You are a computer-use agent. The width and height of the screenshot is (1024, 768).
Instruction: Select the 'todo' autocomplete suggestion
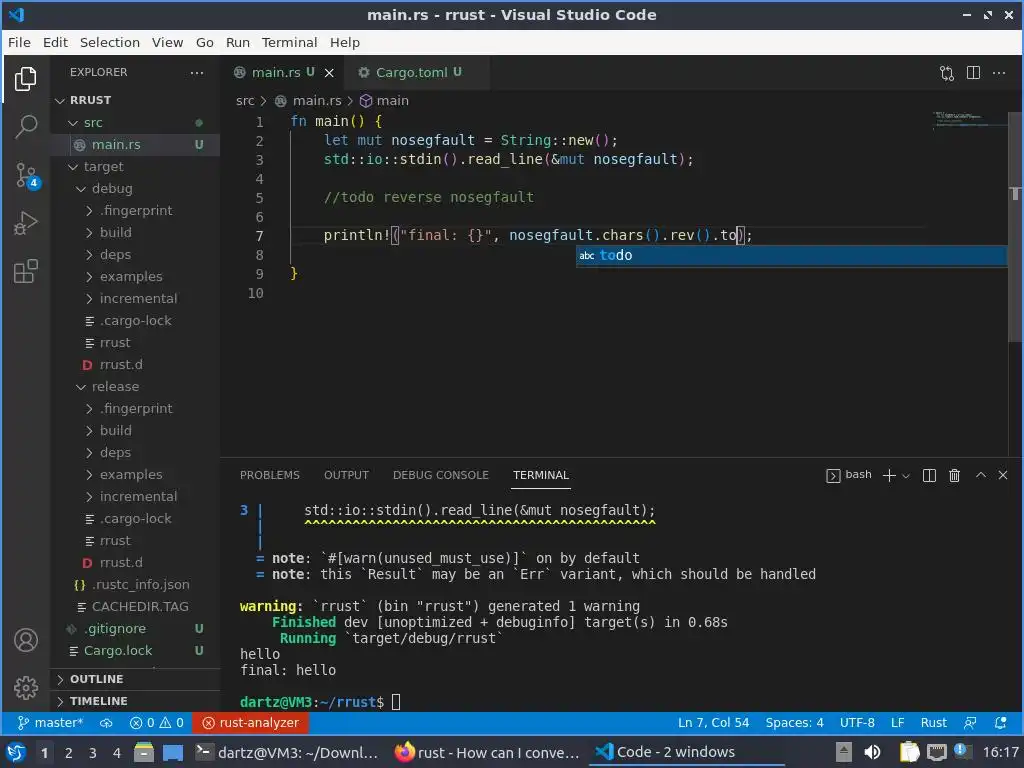[x=792, y=255]
